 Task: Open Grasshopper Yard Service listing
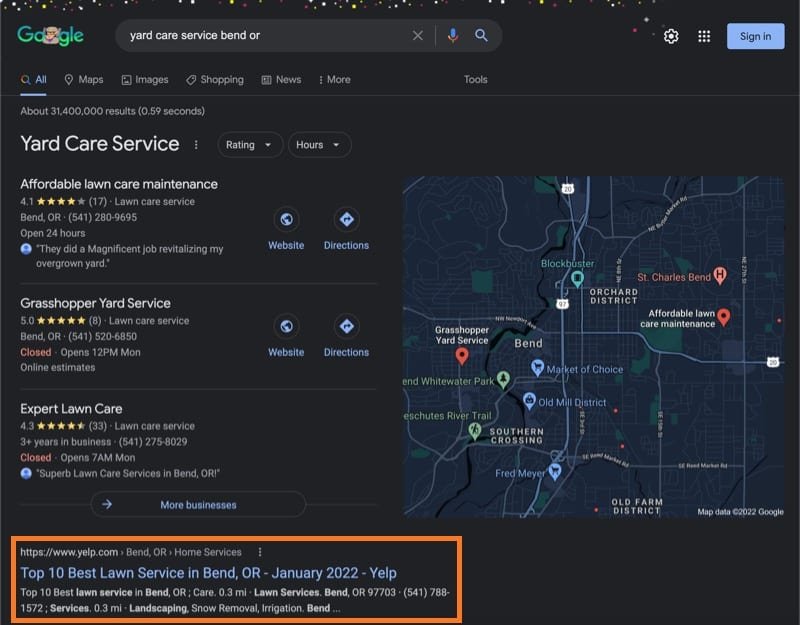coord(95,303)
